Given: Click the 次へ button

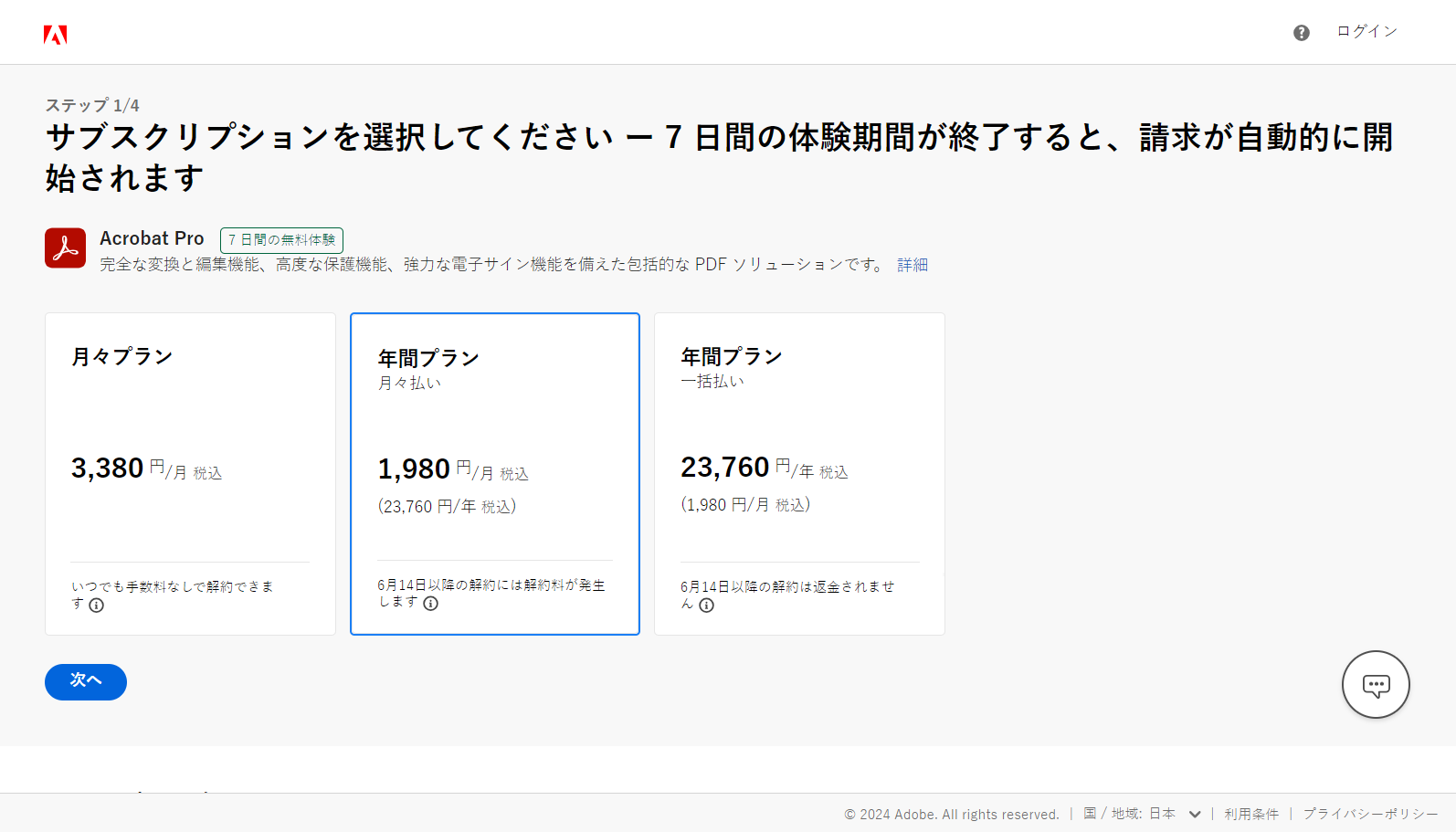Looking at the screenshot, I should (86, 682).
